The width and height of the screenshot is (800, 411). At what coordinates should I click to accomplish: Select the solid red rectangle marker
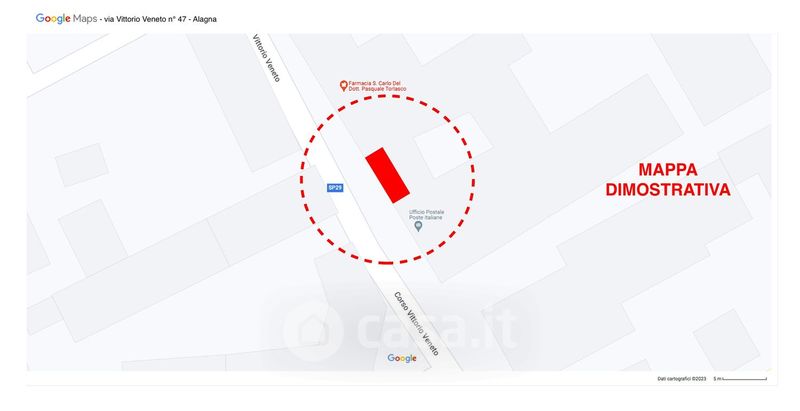(387, 175)
